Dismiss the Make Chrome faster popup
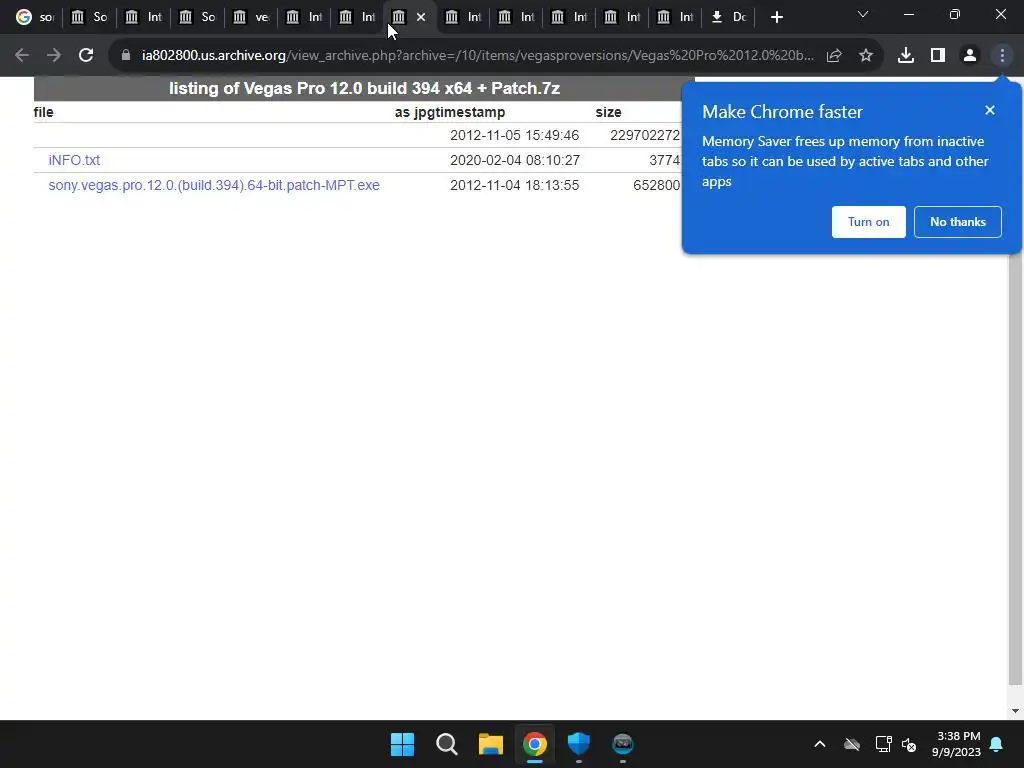Image resolution: width=1024 pixels, height=768 pixels. pos(990,110)
